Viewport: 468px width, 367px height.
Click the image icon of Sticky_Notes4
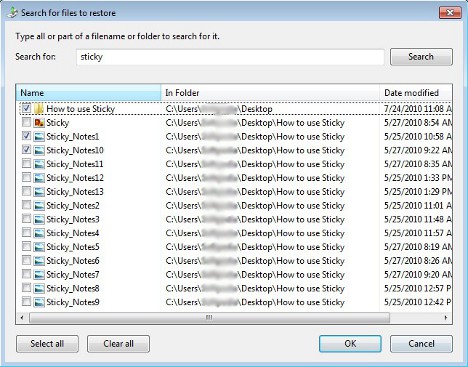[x=39, y=233]
